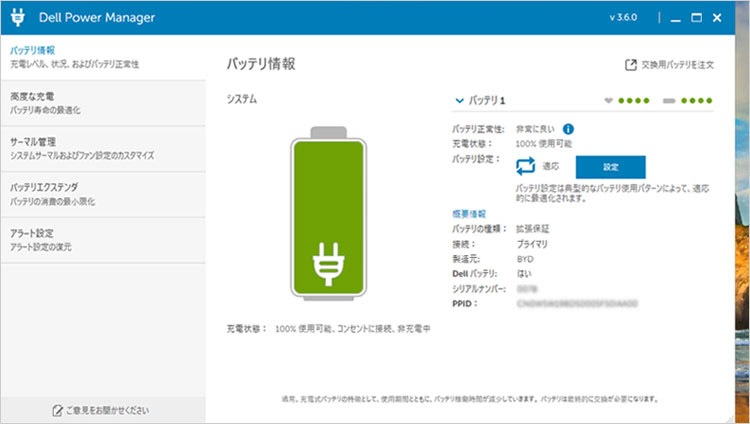Viewport: 750px width, 424px height.
Task: Click the bottom 充電状態 status line
Action: click(x=328, y=329)
